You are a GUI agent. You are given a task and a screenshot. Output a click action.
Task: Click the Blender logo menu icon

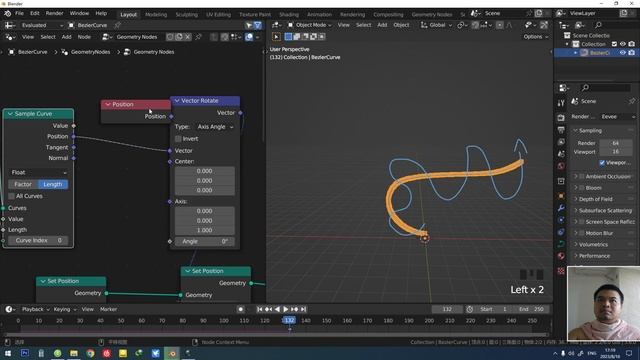point(7,13)
